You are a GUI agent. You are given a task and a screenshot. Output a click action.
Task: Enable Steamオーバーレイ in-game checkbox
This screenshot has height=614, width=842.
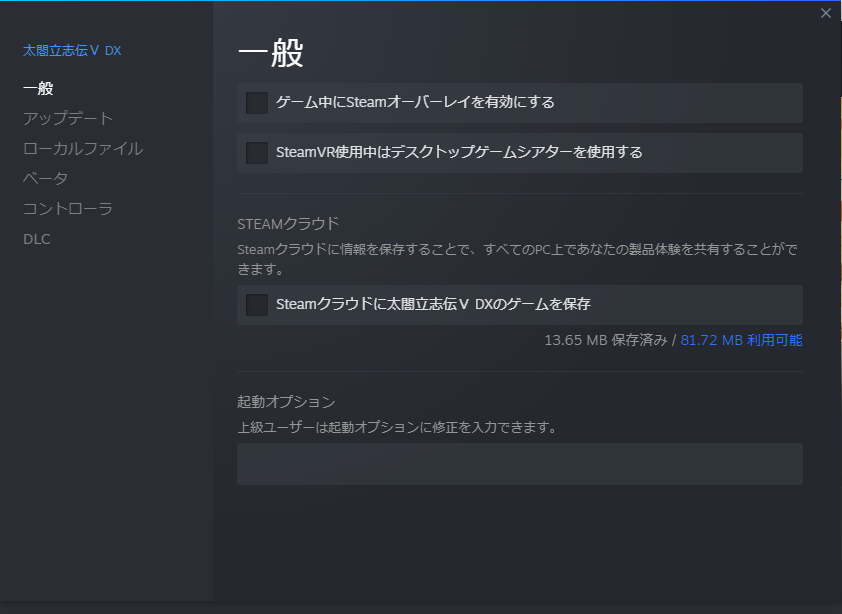(257, 103)
